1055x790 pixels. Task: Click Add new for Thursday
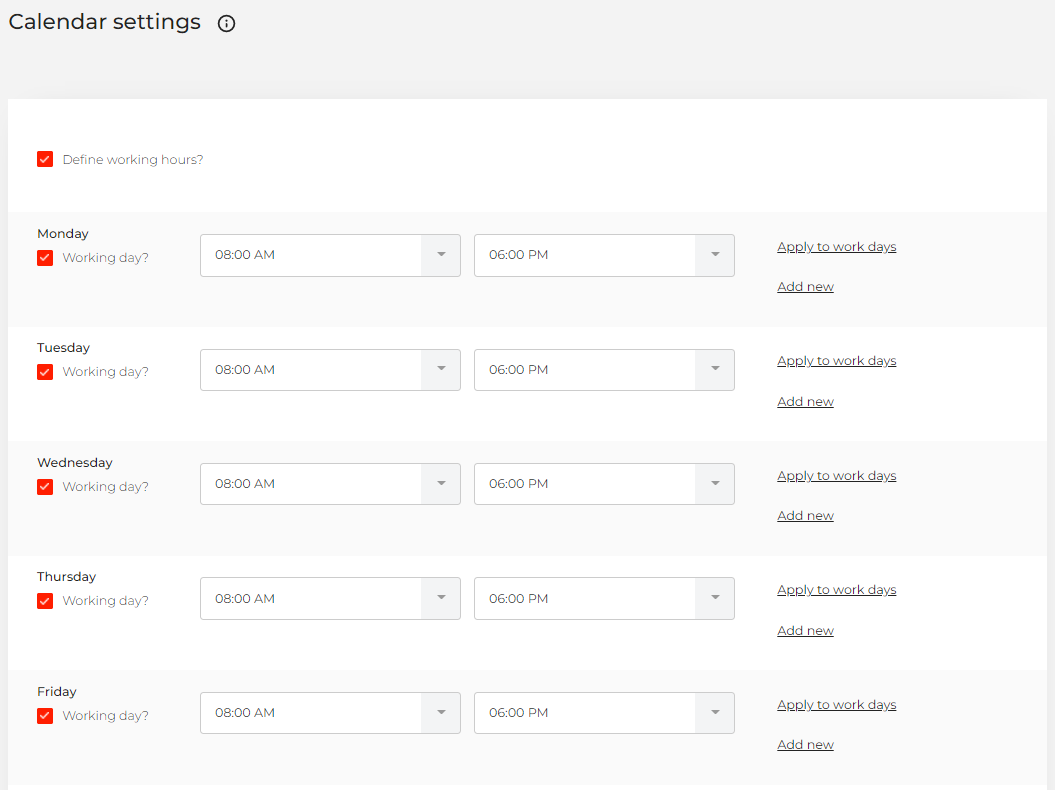click(x=805, y=630)
